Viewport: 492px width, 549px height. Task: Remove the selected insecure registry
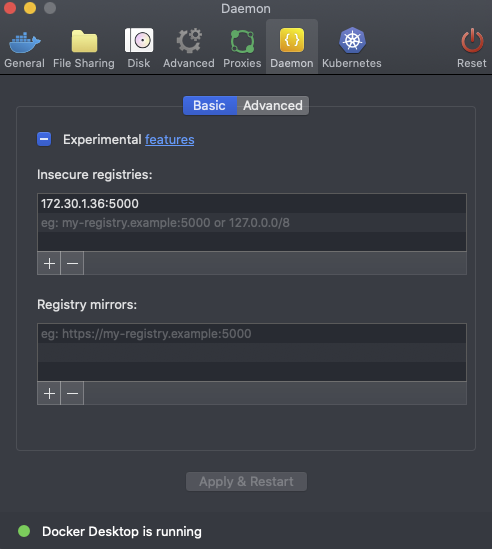[72, 263]
